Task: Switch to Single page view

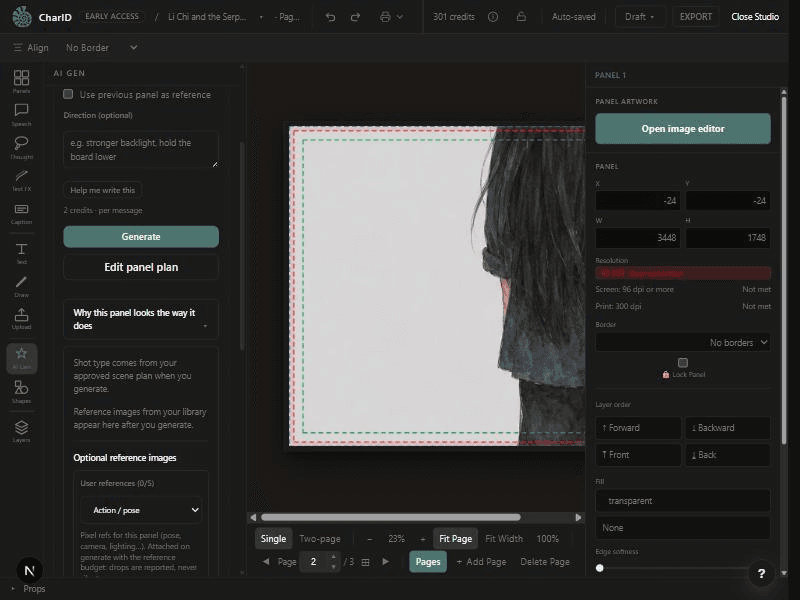Action: point(273,538)
